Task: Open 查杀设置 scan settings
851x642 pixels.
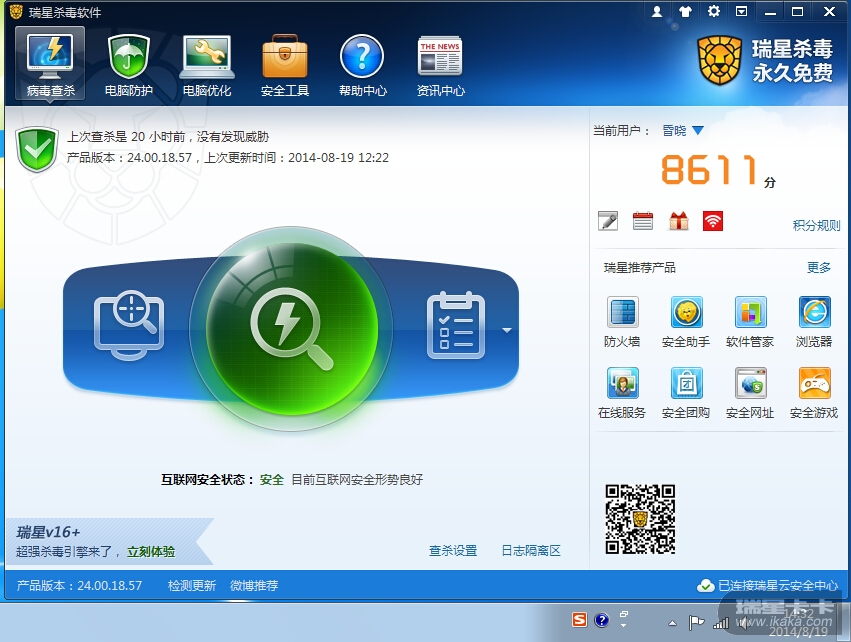Action: [453, 551]
